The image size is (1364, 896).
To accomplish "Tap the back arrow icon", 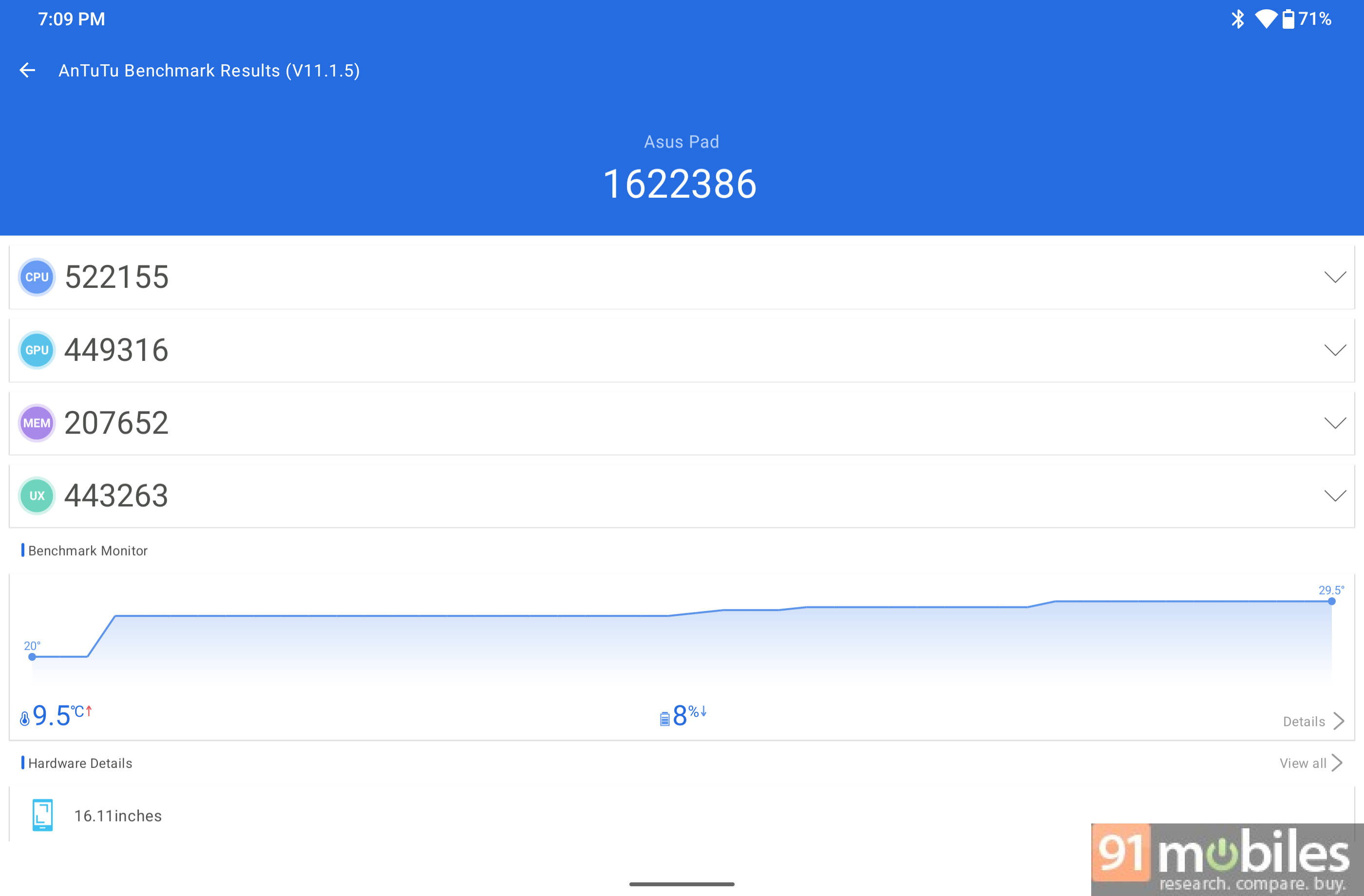I will click(x=27, y=71).
